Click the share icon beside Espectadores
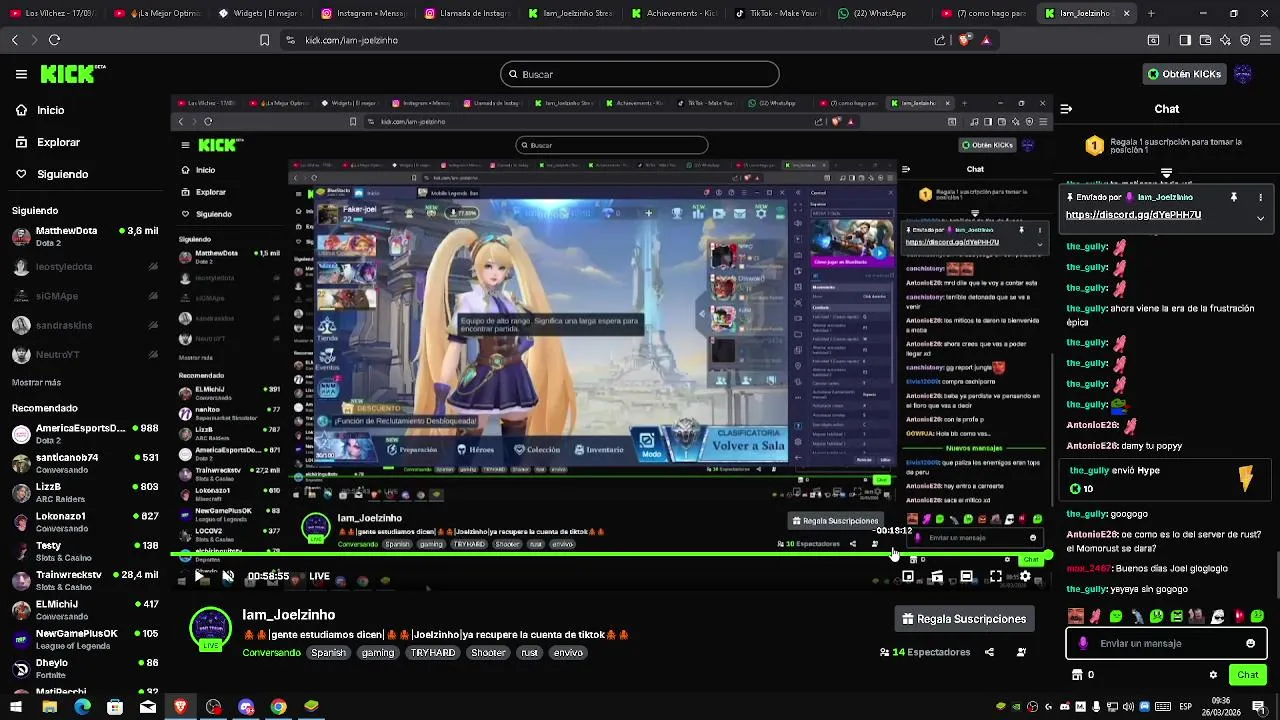Viewport: 1280px width, 720px height. pyautogui.click(x=989, y=652)
